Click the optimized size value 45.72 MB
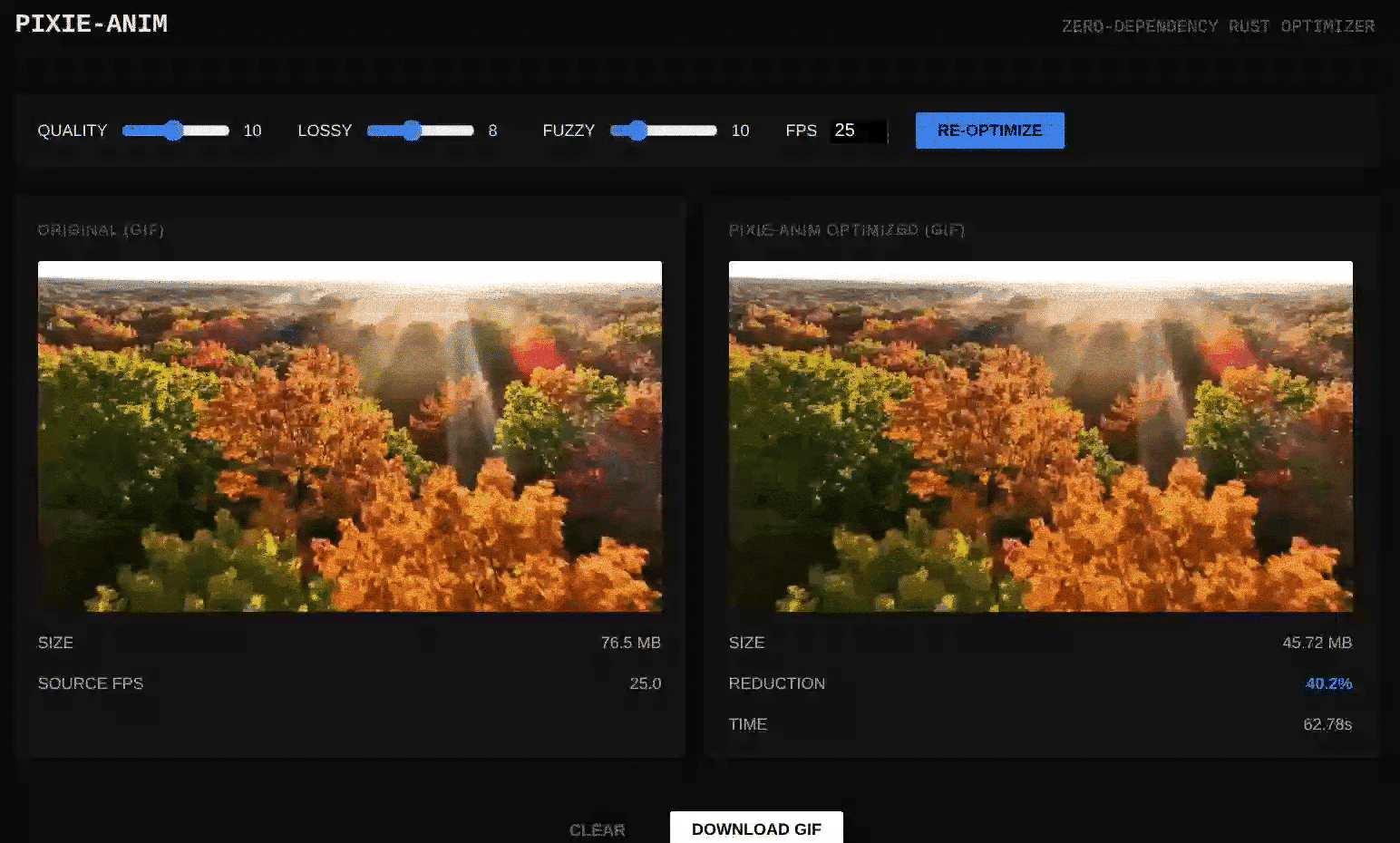The image size is (1400, 843). click(x=1317, y=643)
